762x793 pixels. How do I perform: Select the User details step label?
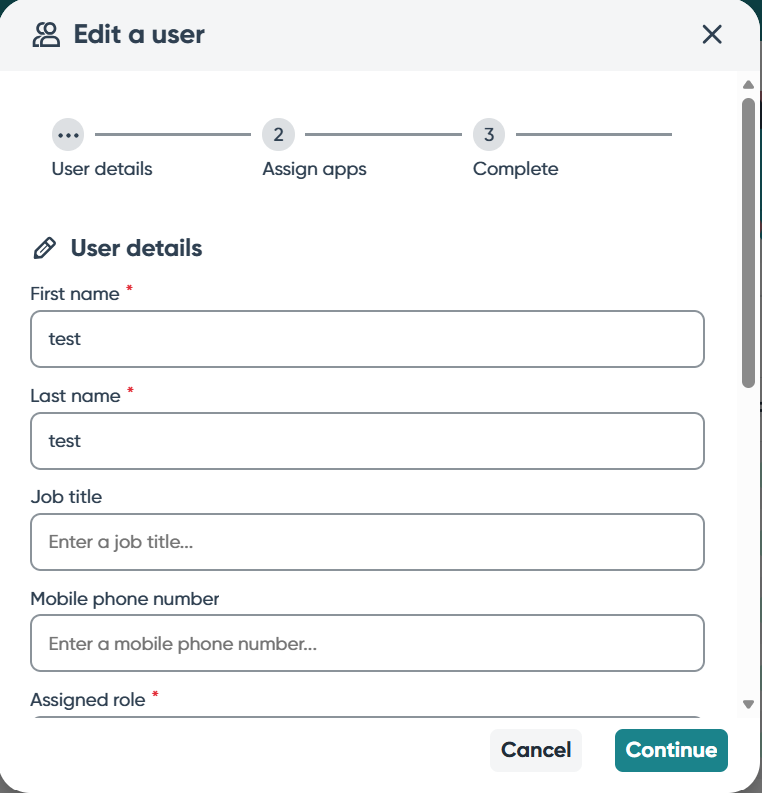click(x=102, y=169)
